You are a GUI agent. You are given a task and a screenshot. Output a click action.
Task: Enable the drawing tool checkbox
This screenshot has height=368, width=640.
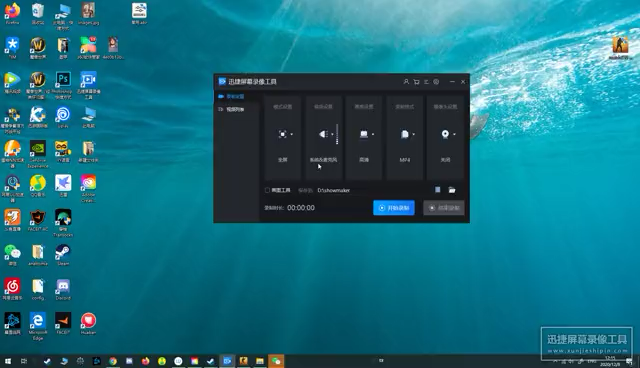tap(267, 190)
